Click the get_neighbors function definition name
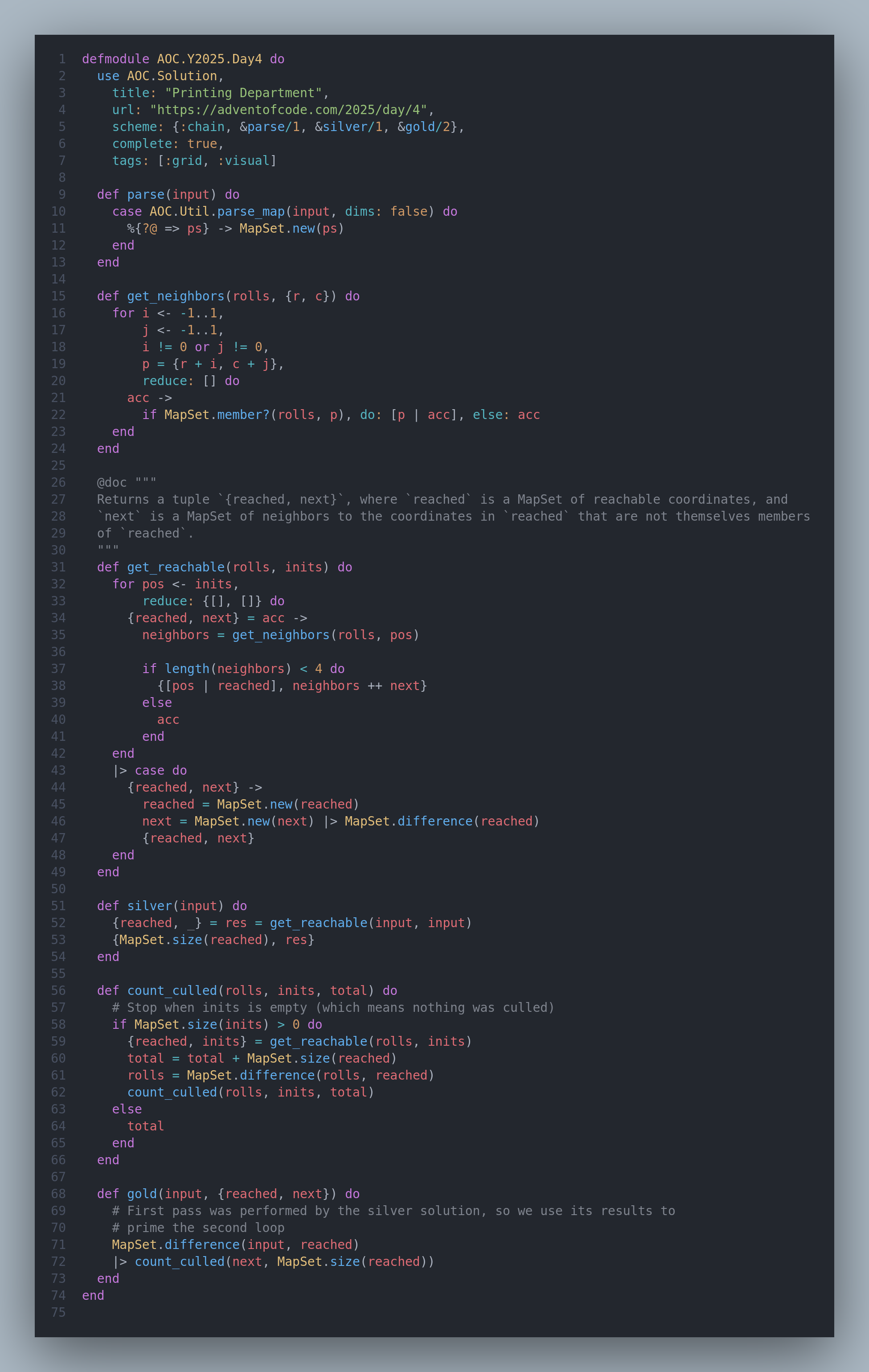 pos(176,296)
